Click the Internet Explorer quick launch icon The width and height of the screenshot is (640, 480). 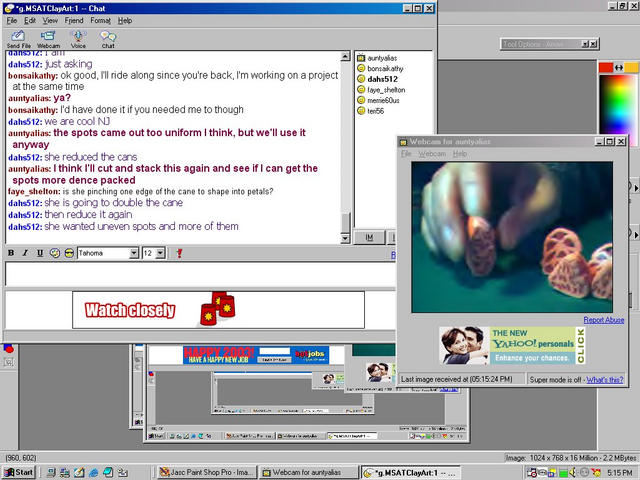(93, 473)
